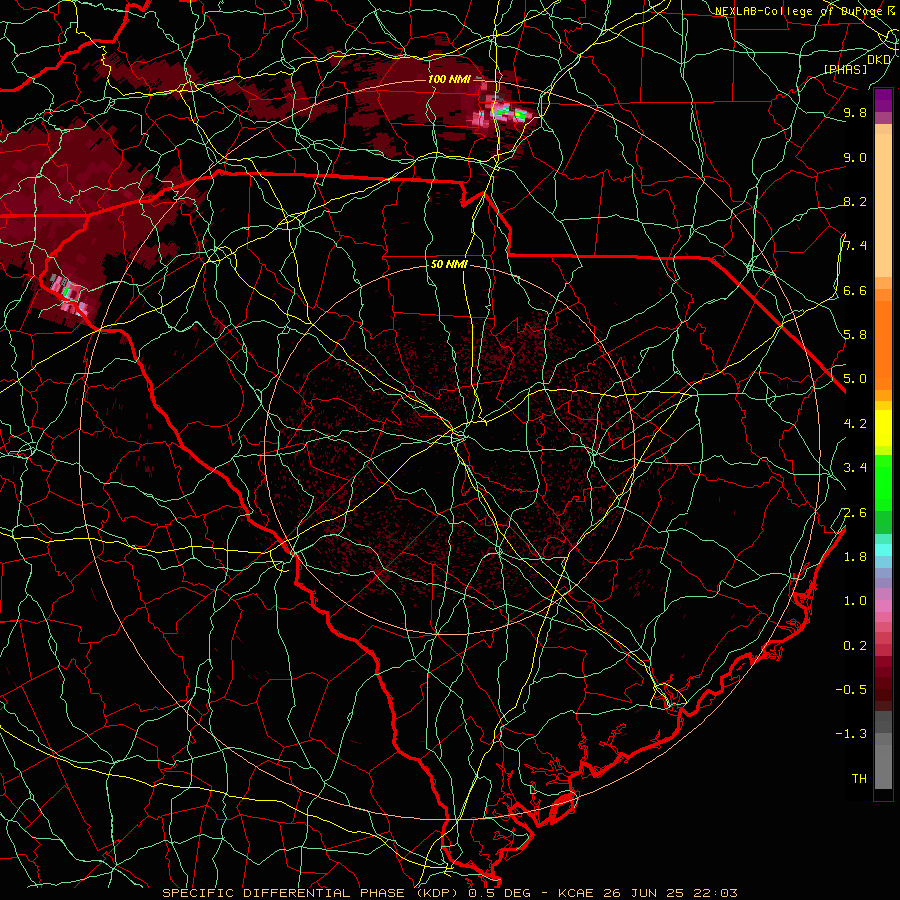
Task: Click the 4.2 legend value
Action: pyautogui.click(x=855, y=424)
